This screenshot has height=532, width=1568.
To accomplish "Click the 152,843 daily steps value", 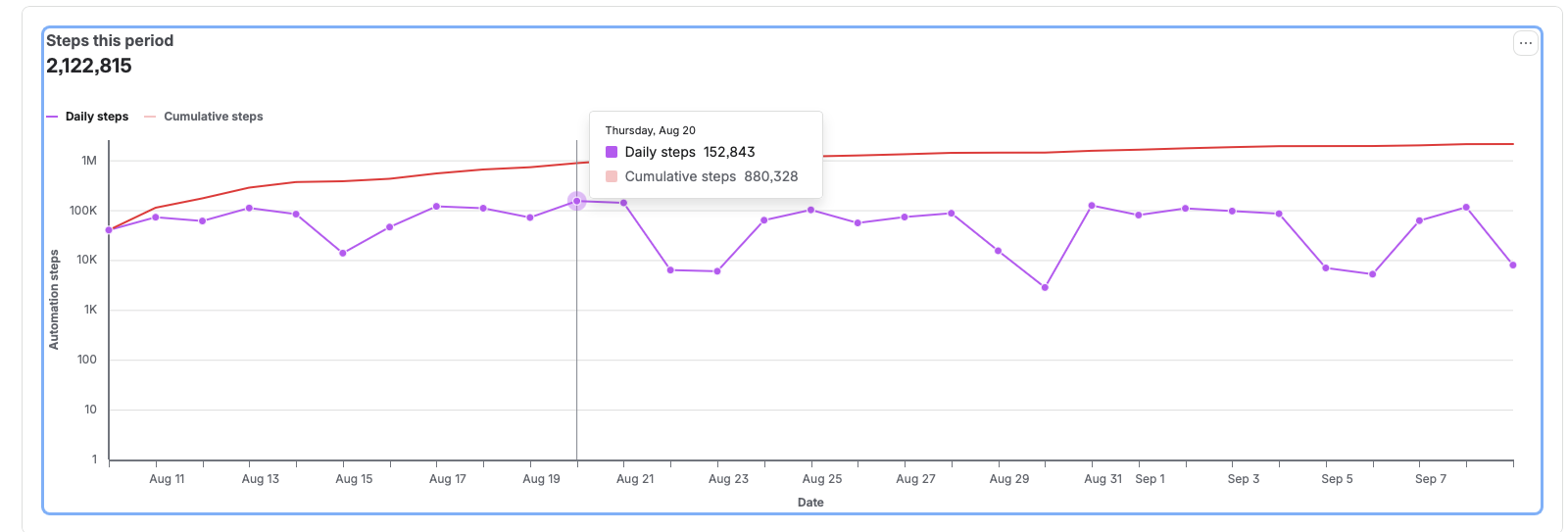I will pyautogui.click(x=729, y=152).
